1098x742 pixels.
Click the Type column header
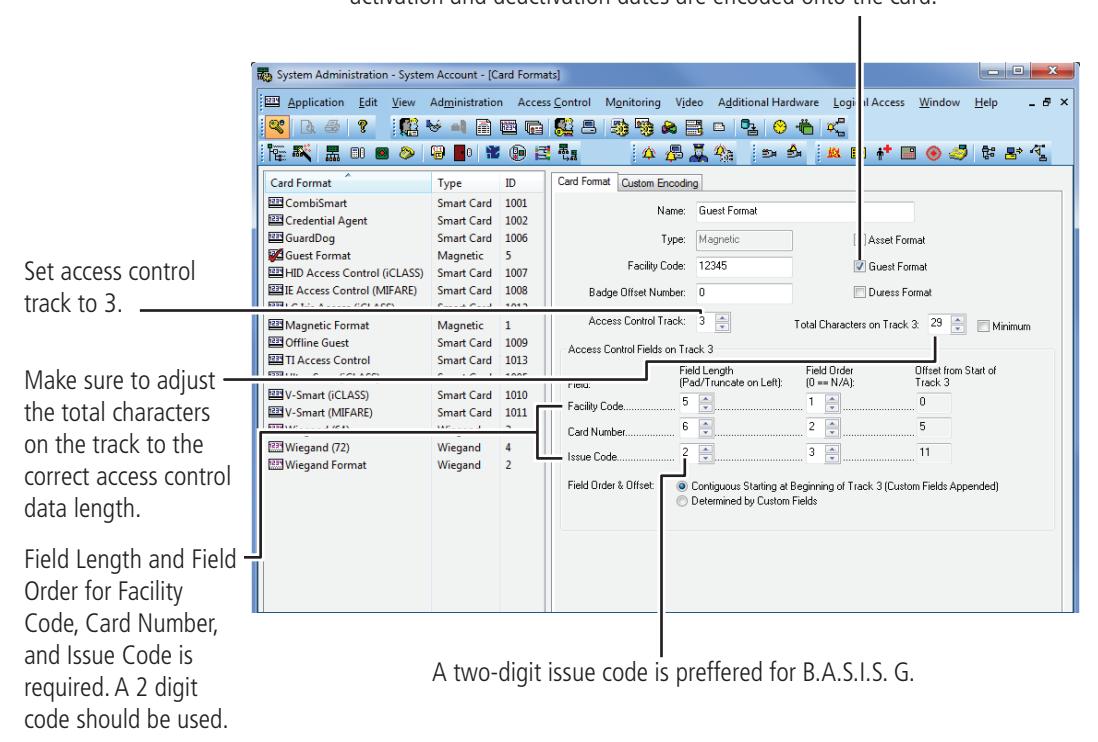[x=466, y=183]
